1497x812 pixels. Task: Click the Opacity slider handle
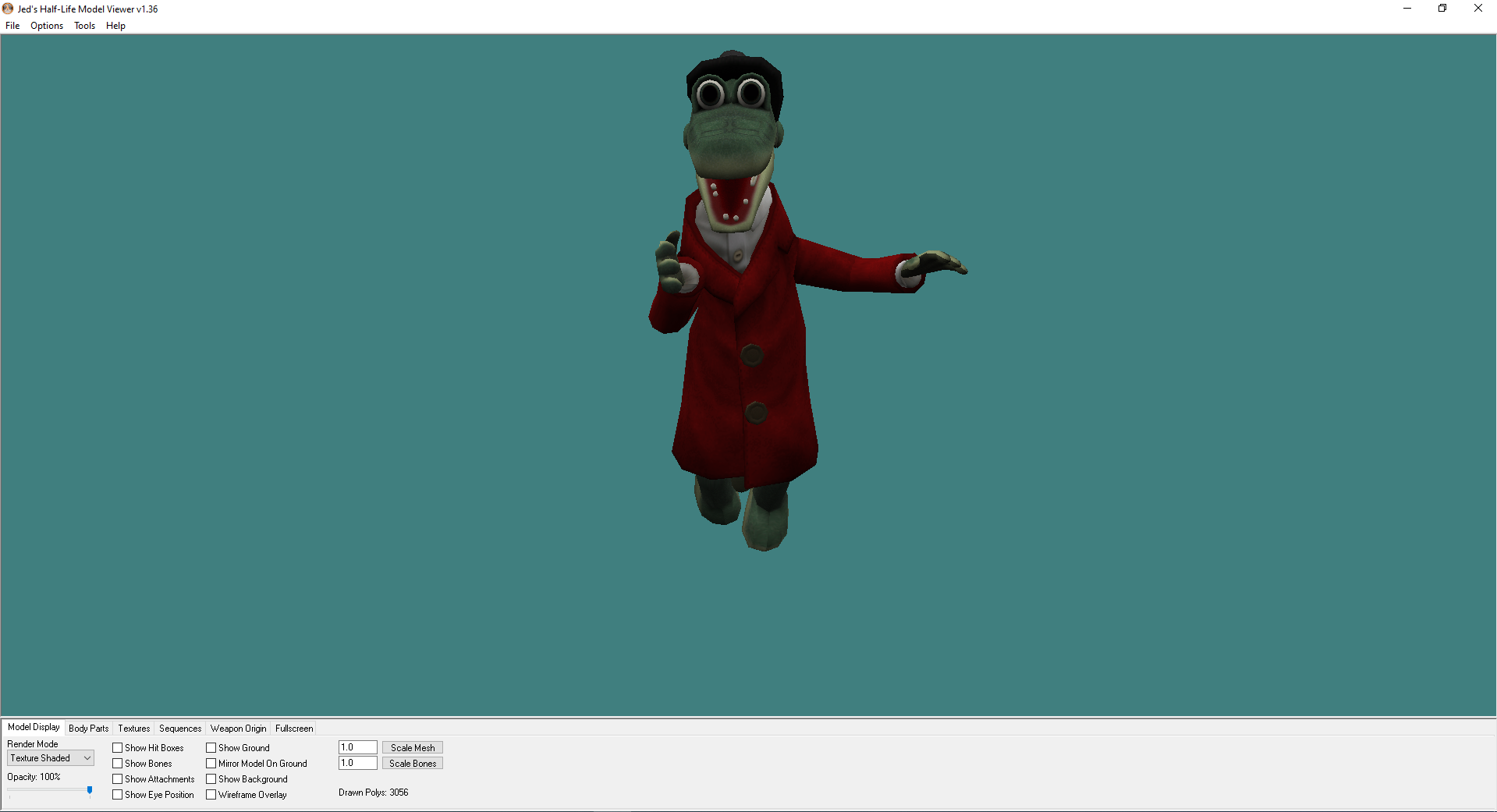tap(90, 790)
